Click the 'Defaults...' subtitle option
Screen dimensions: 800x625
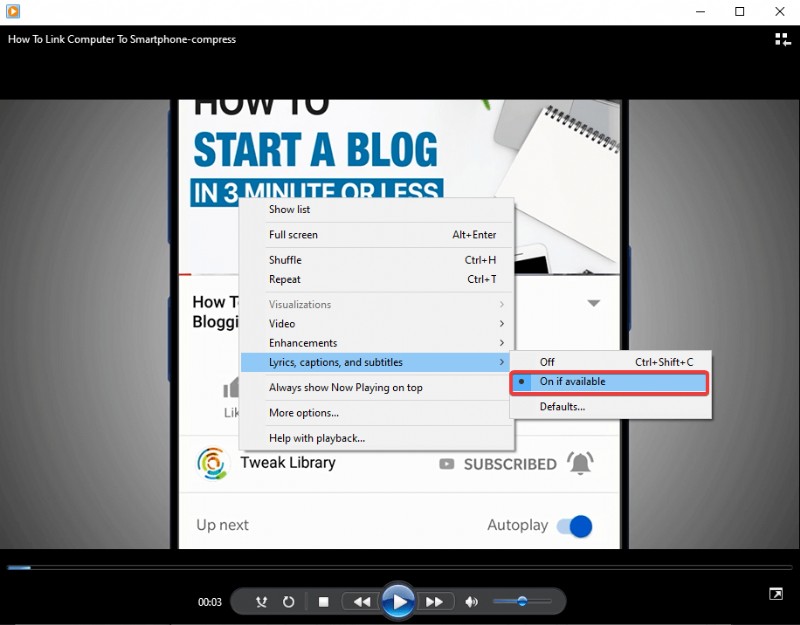click(562, 407)
